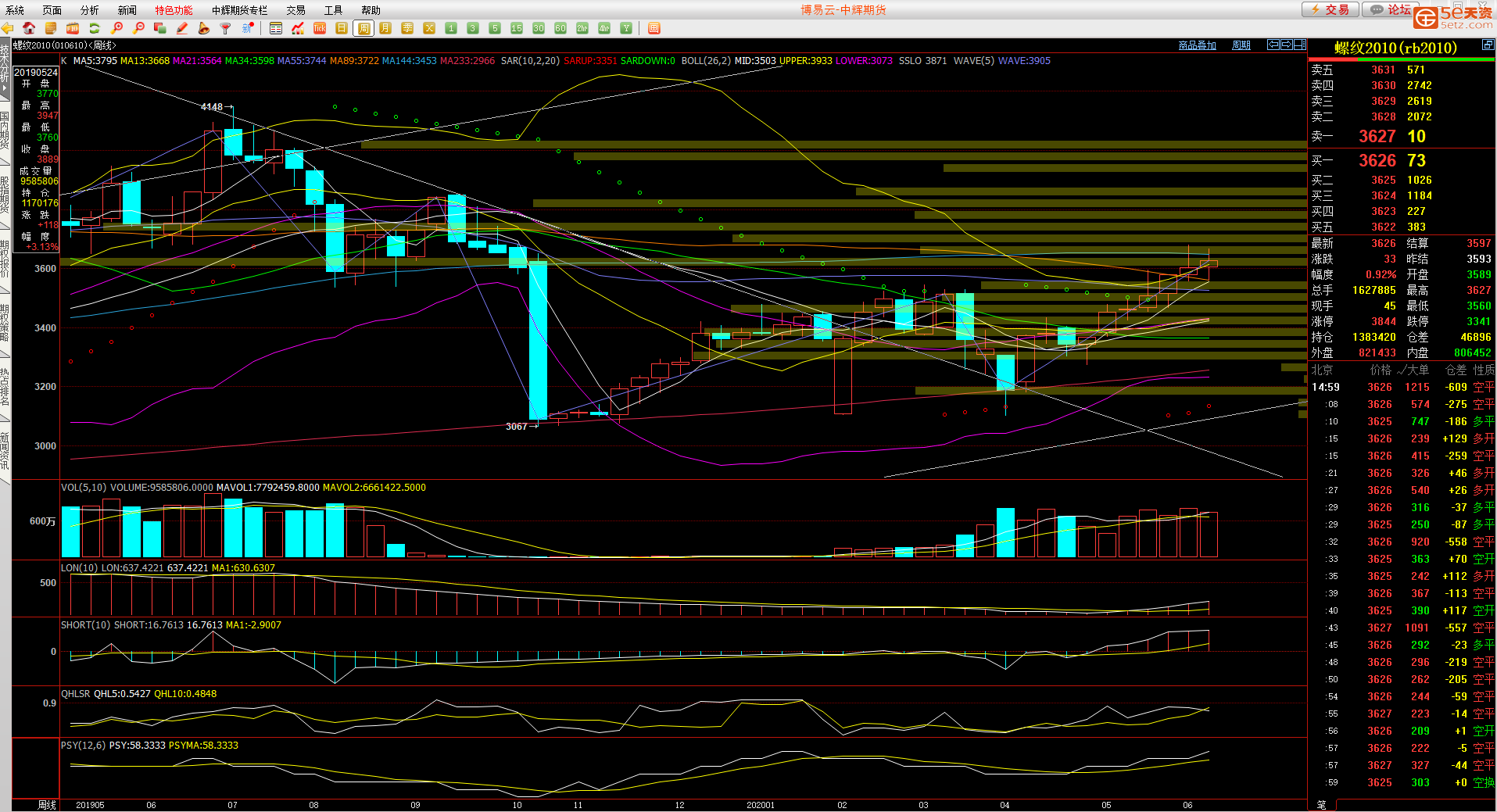Select the quarterly 季 period
1497x812 pixels.
point(407,28)
